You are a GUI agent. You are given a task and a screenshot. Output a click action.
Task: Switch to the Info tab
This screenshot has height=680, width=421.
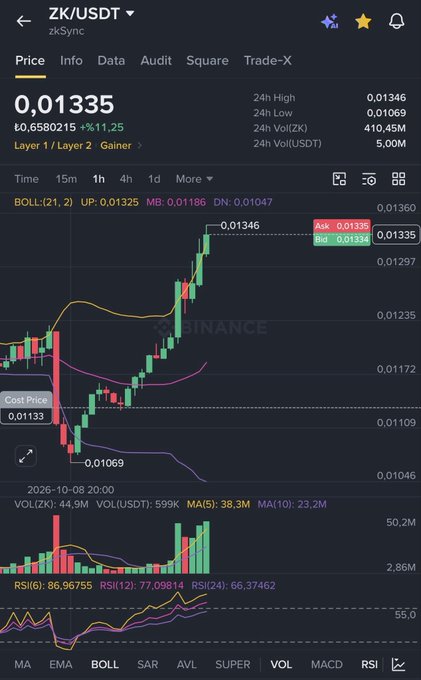point(71,60)
